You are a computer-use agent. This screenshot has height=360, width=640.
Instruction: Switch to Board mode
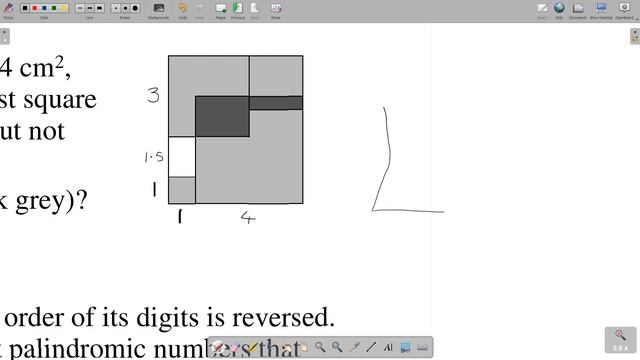click(x=542, y=10)
